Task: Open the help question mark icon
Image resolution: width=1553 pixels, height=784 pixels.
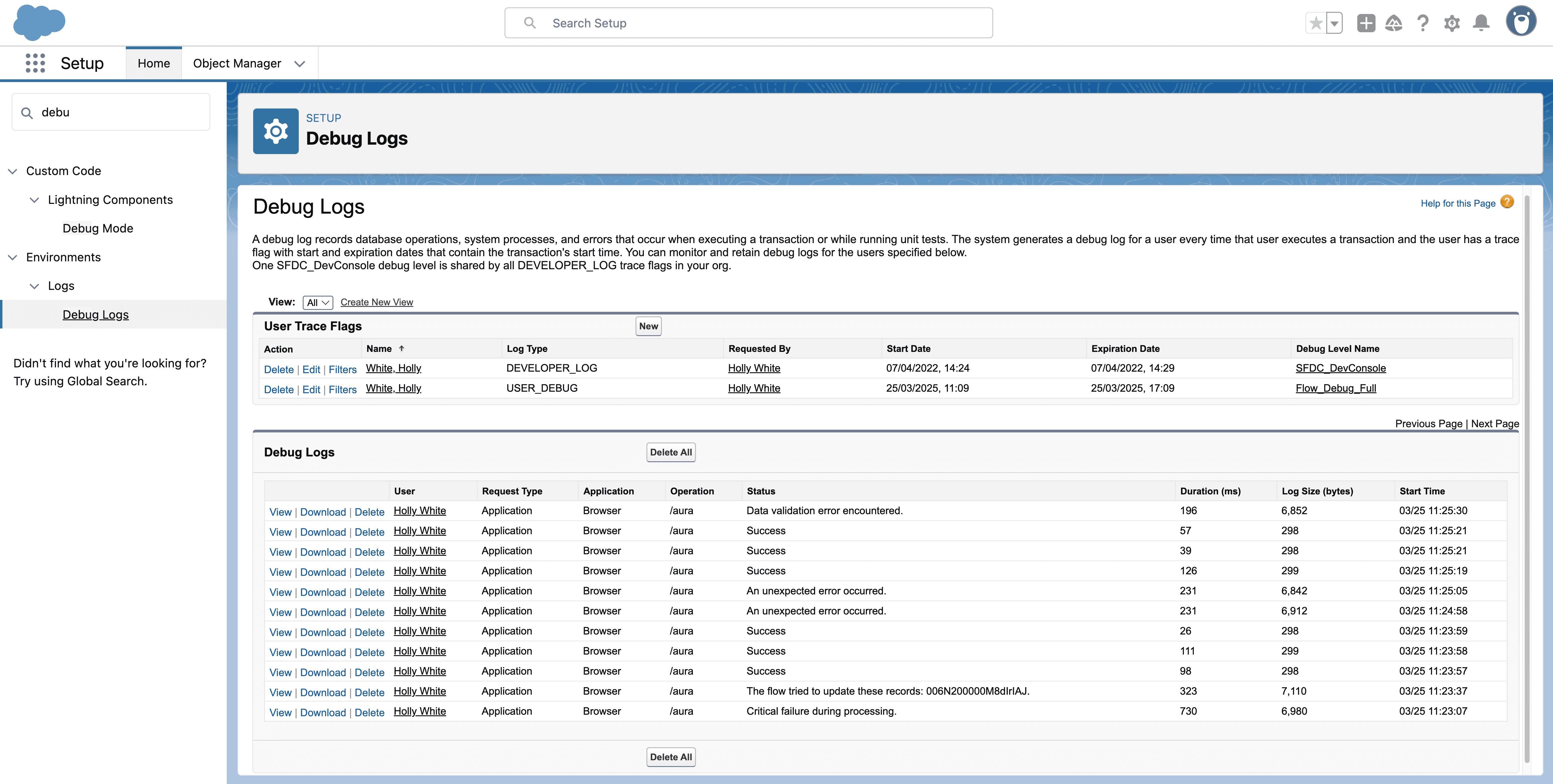Action: pos(1423,23)
